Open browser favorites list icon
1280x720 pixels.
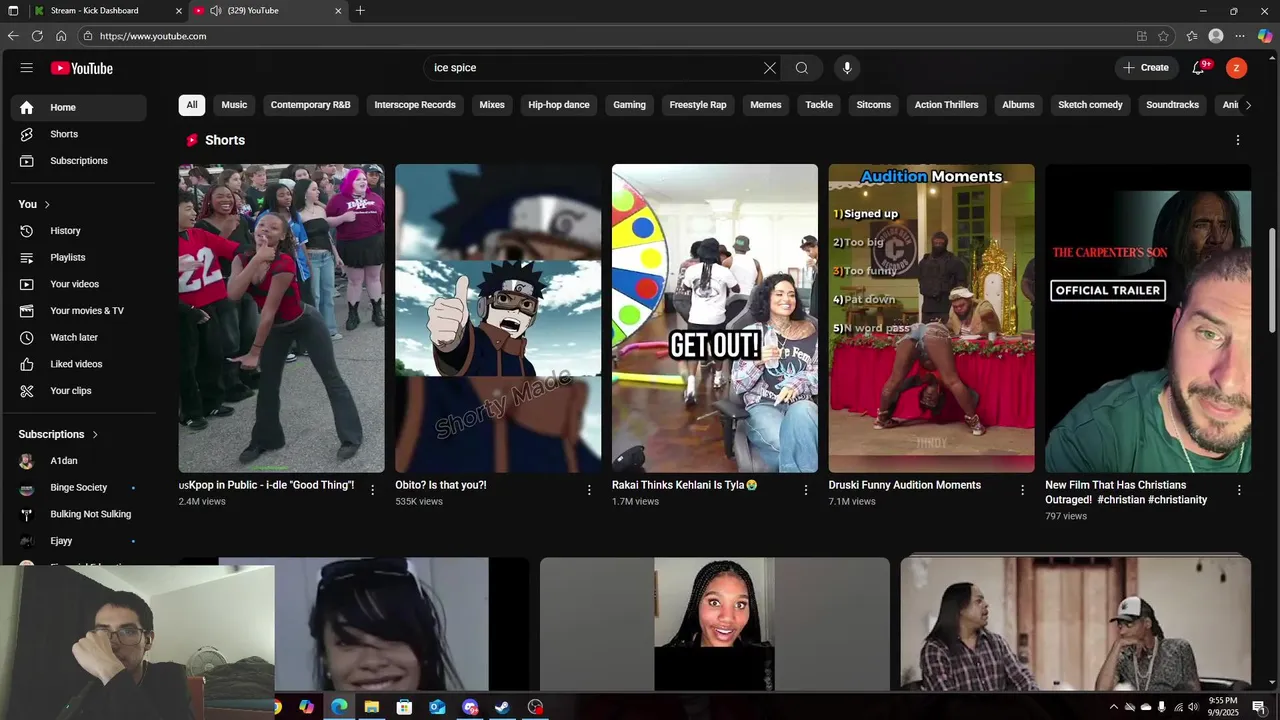pyautogui.click(x=1192, y=36)
